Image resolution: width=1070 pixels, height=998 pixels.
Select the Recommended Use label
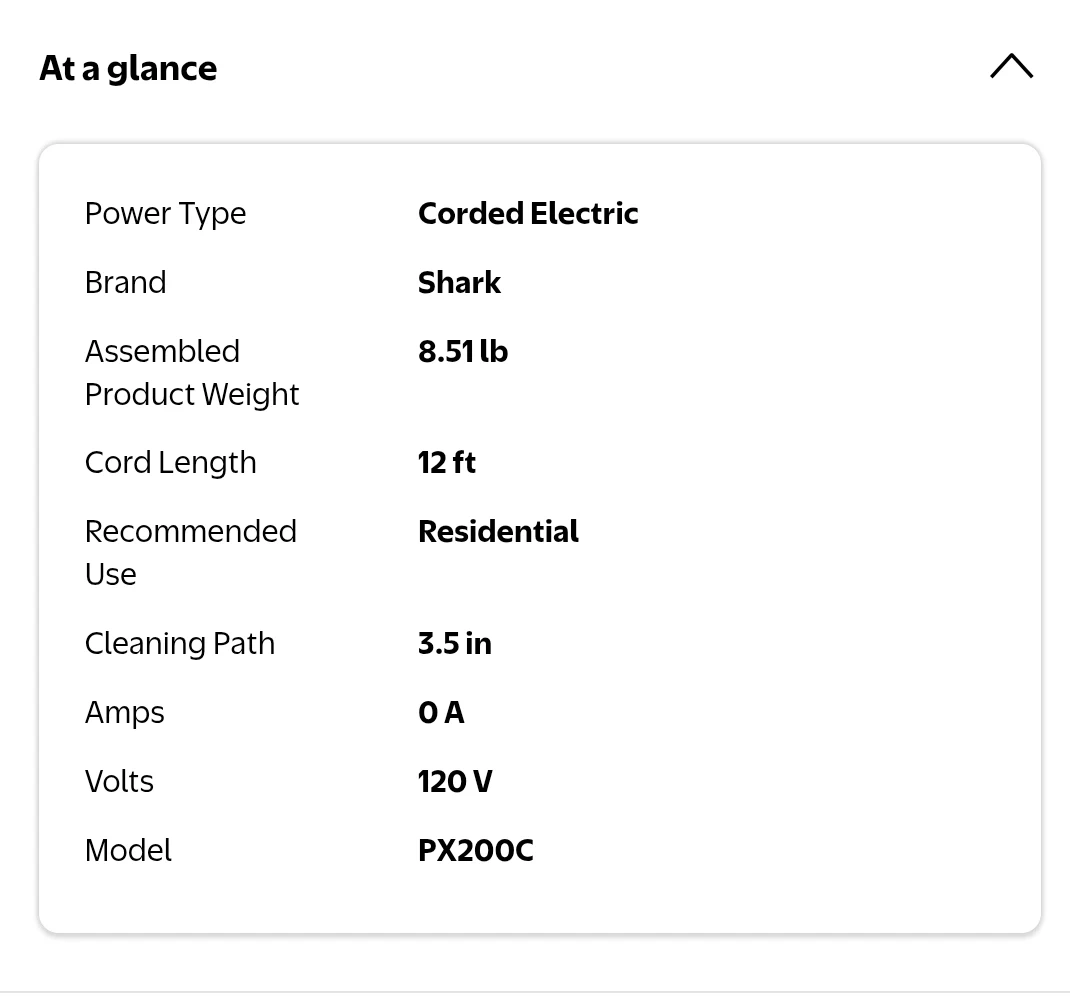(x=190, y=552)
